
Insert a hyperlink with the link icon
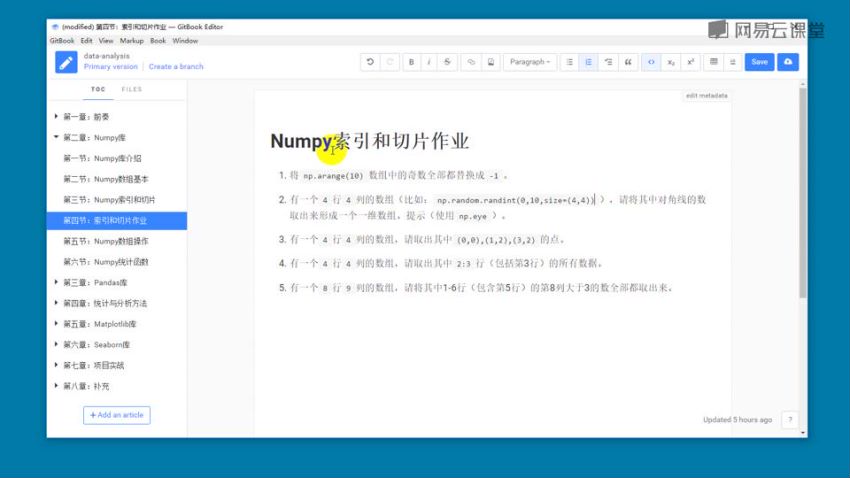tap(471, 62)
